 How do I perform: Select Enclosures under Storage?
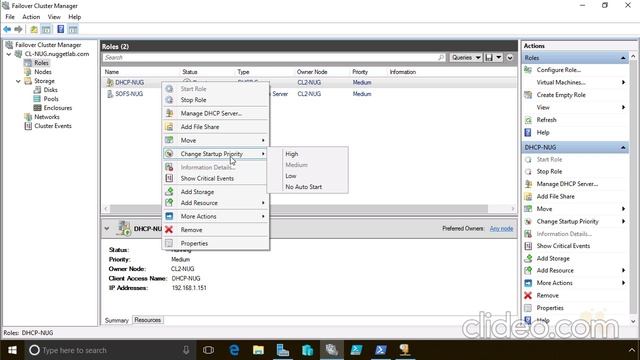click(58, 108)
